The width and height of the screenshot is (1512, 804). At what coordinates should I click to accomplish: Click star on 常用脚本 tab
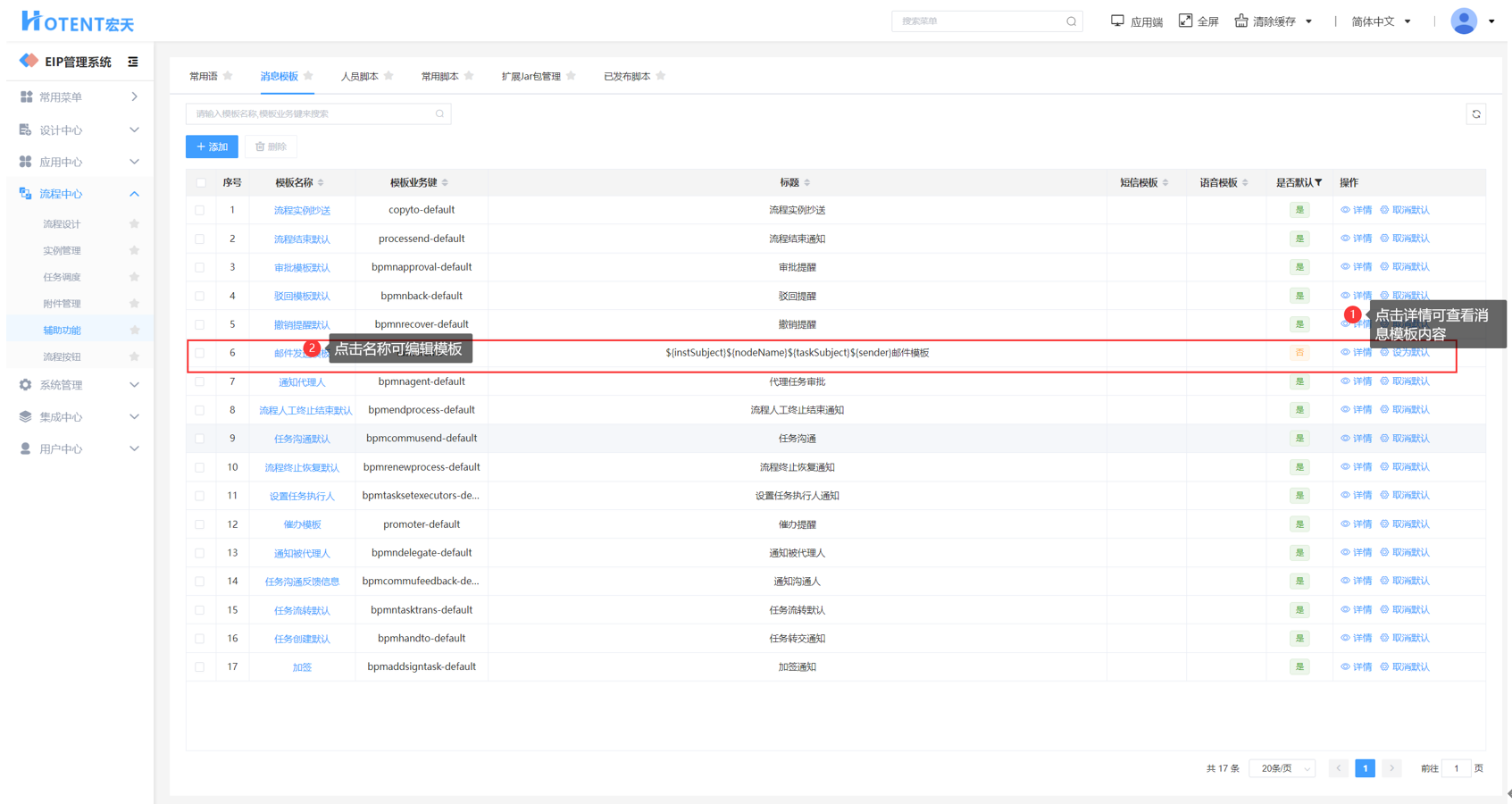point(469,76)
